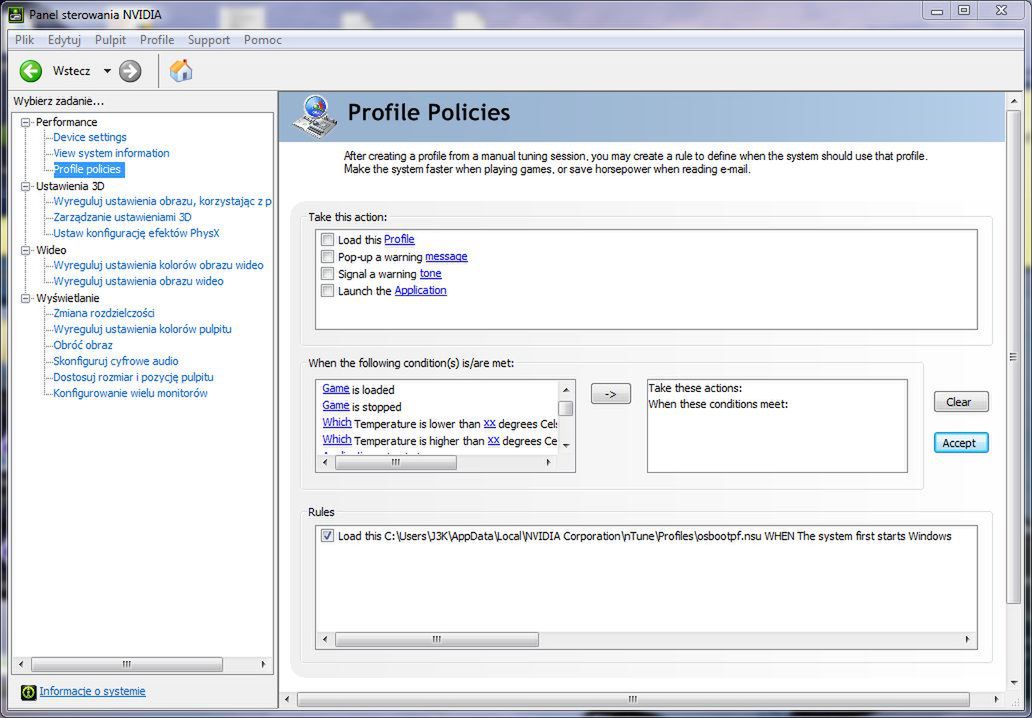Click the Profile link
Viewport: 1032px width, 718px height.
click(400, 240)
